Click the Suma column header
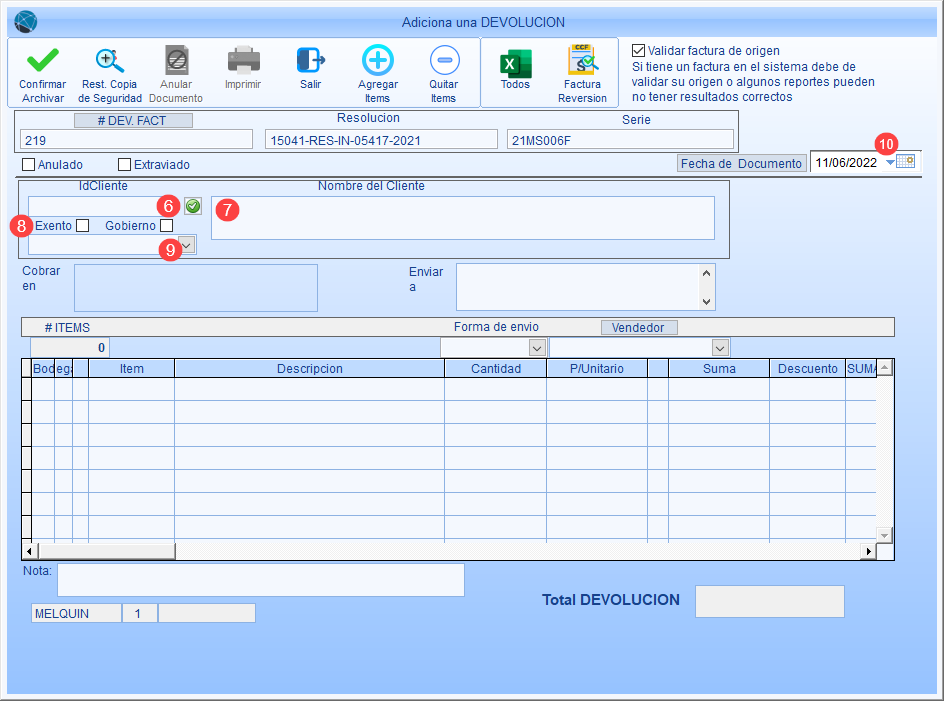Image resolution: width=944 pixels, height=701 pixels. coord(719,369)
